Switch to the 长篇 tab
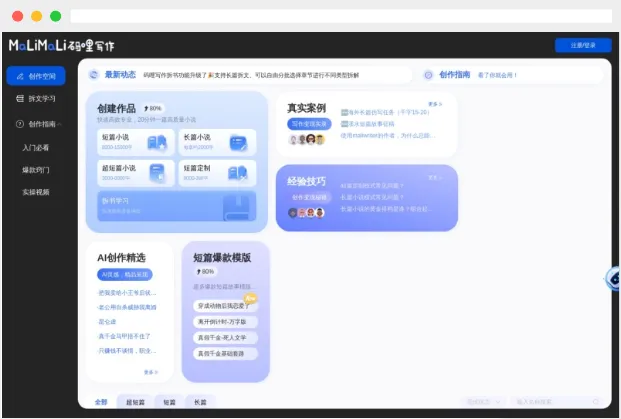This screenshot has width=621, height=419. pos(200,402)
